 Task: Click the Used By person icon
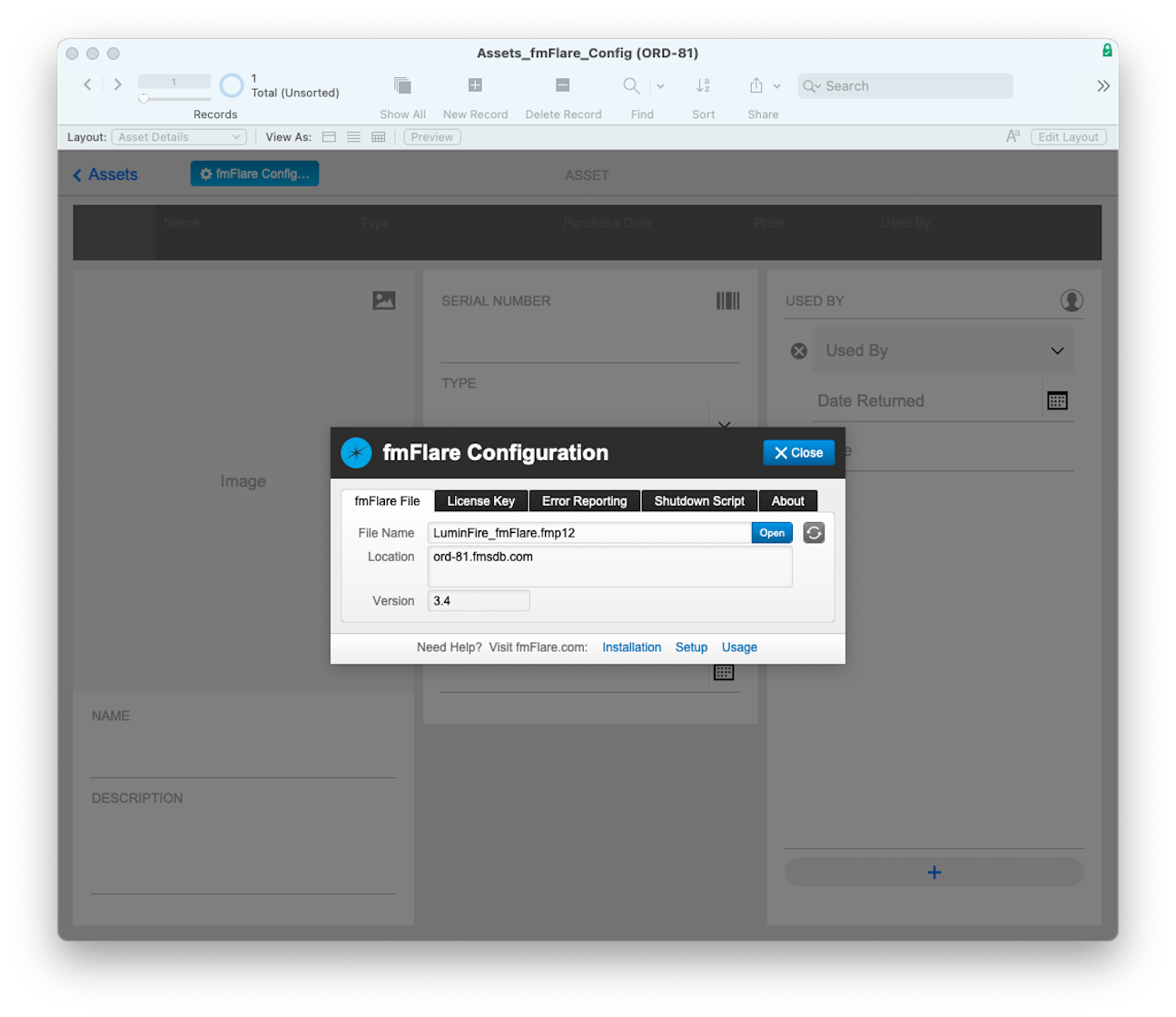tap(1072, 301)
